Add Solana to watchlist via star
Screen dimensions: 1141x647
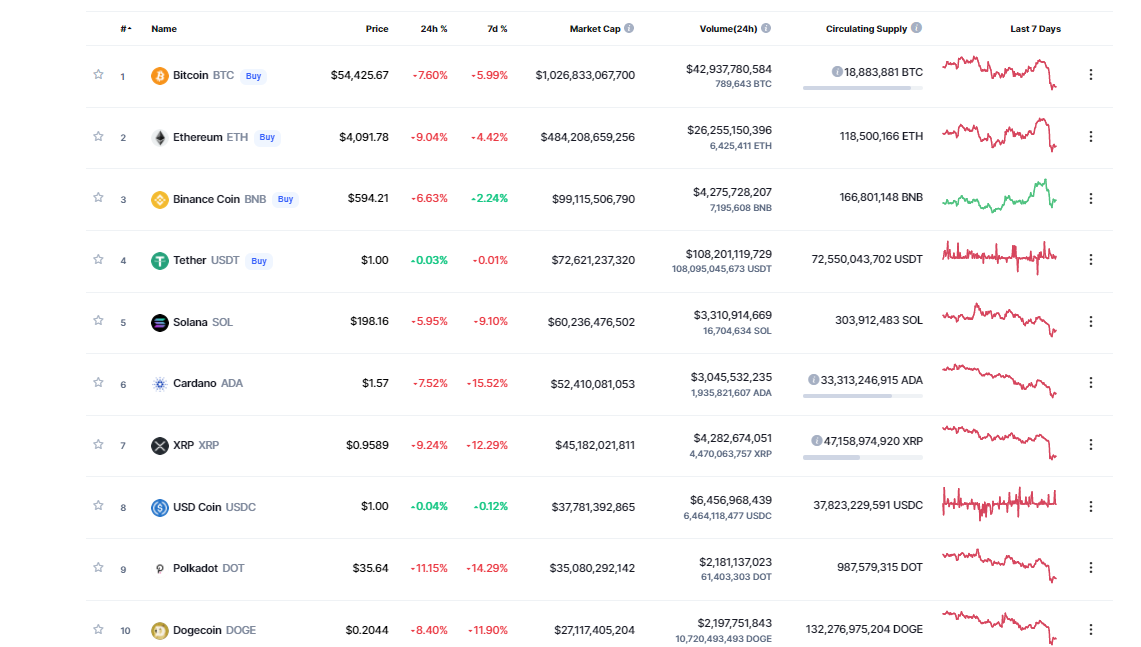pos(98,320)
